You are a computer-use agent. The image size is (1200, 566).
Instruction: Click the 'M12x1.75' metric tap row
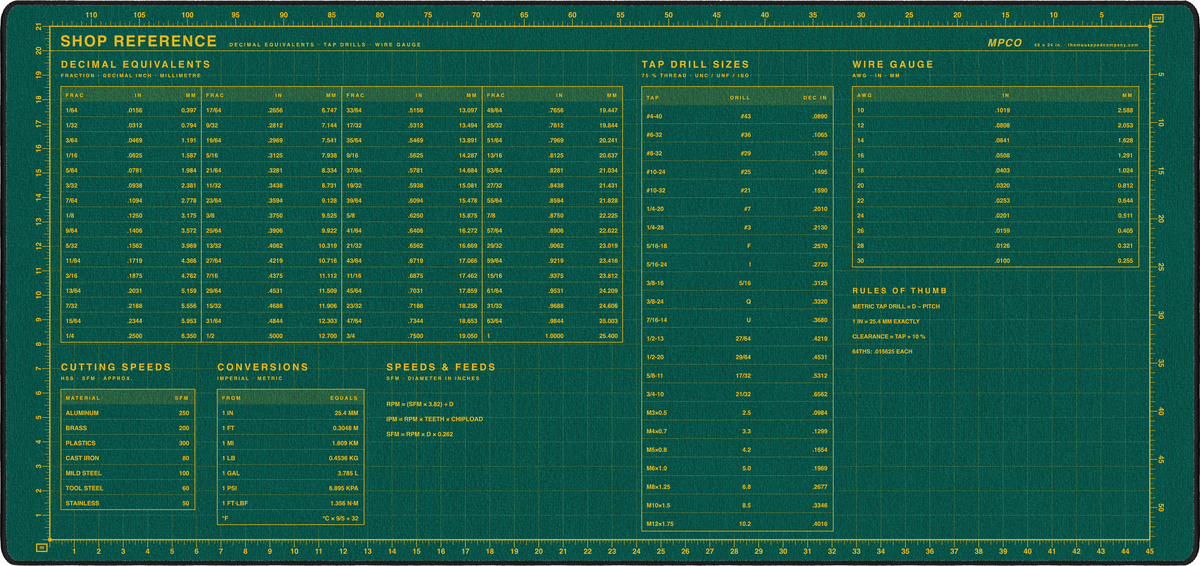pyautogui.click(x=737, y=524)
